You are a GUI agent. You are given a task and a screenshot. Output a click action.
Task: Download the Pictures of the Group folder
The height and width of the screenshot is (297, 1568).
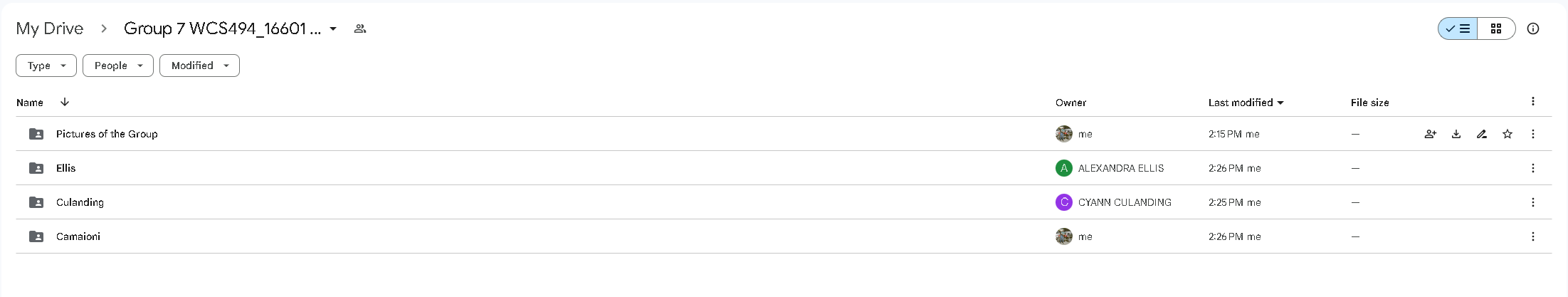coord(1456,134)
